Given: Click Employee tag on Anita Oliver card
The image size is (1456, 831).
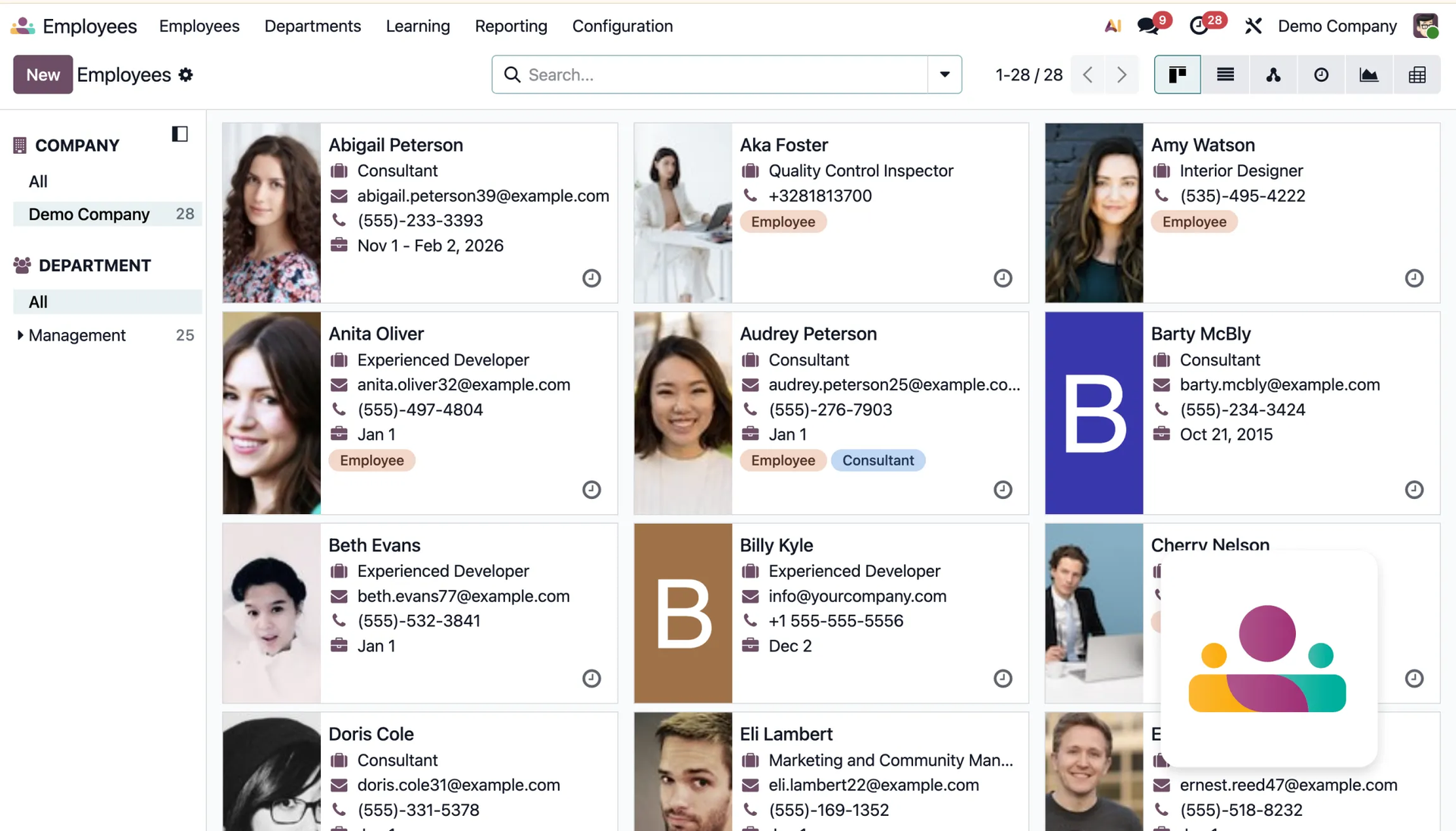Looking at the screenshot, I should tap(372, 460).
